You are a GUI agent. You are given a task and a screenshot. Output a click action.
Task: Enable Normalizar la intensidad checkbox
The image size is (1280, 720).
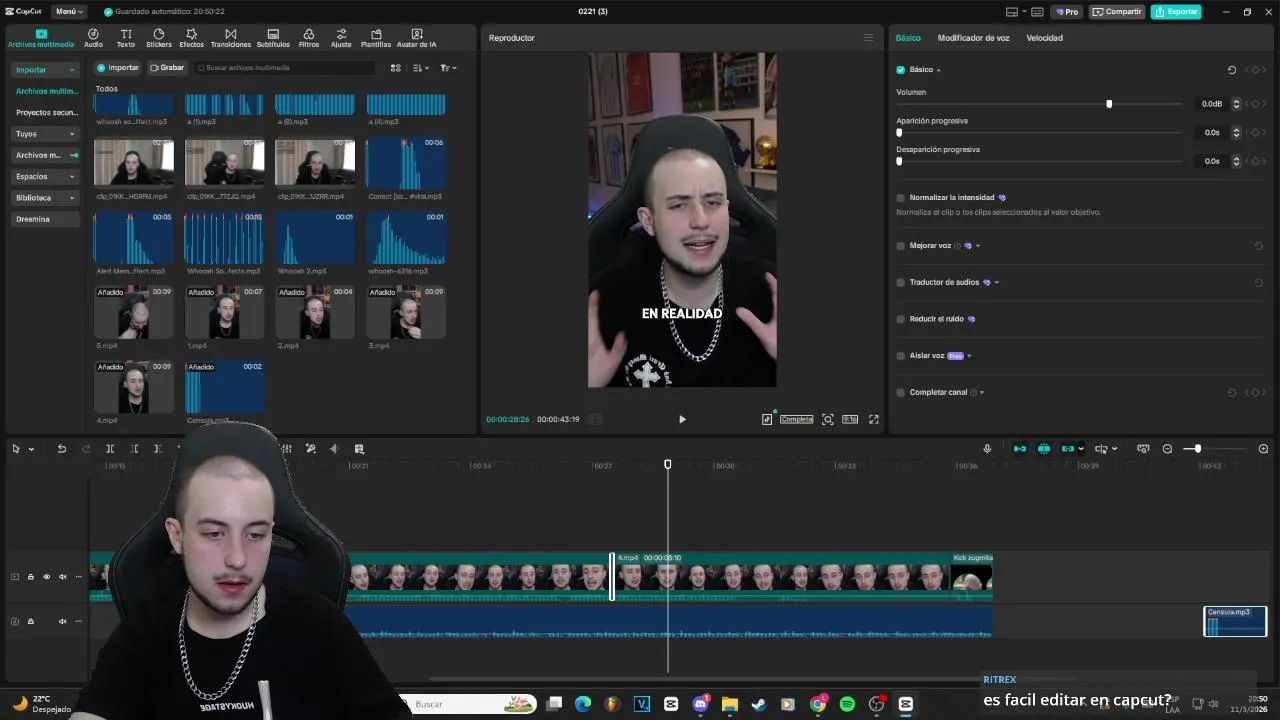pos(901,198)
